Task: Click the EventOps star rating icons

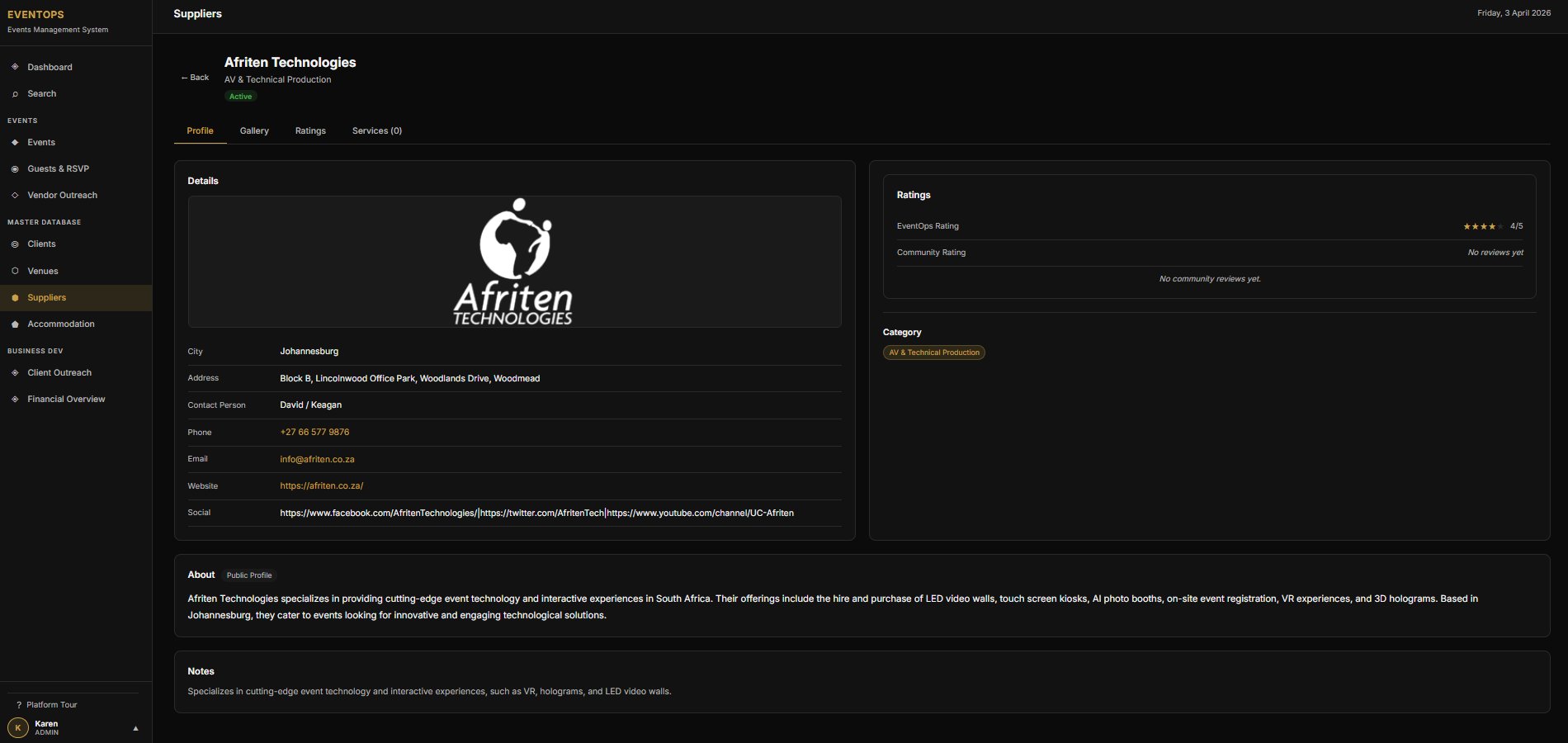Action: (x=1483, y=226)
